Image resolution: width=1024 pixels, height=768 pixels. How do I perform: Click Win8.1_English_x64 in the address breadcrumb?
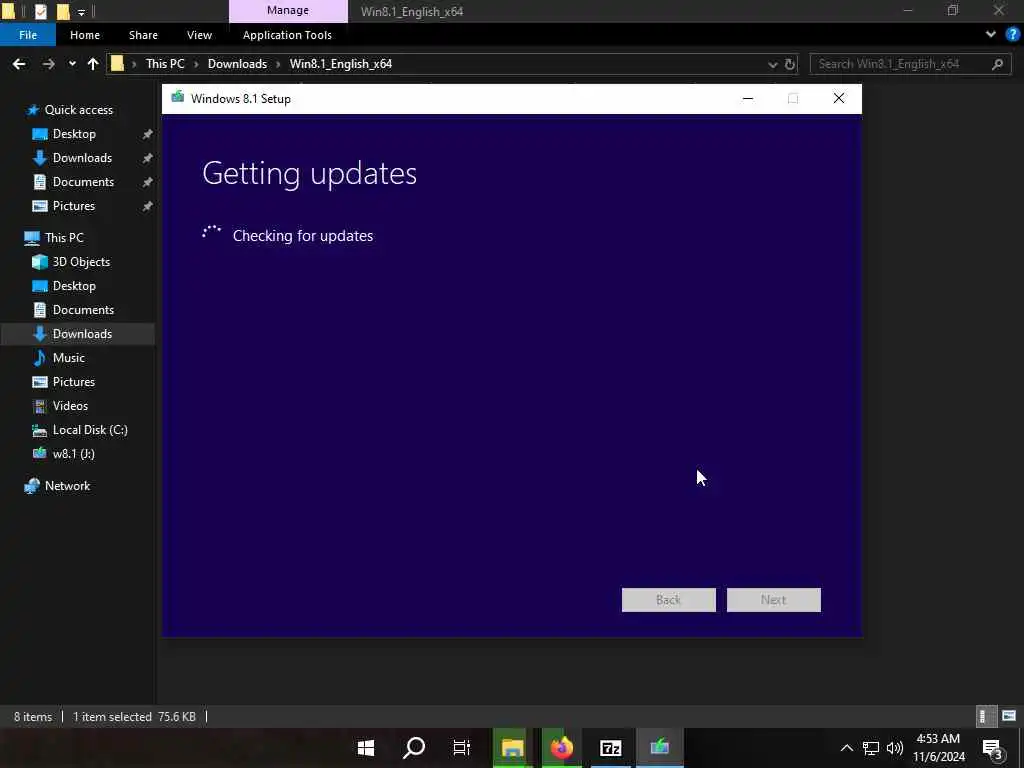[x=340, y=64]
